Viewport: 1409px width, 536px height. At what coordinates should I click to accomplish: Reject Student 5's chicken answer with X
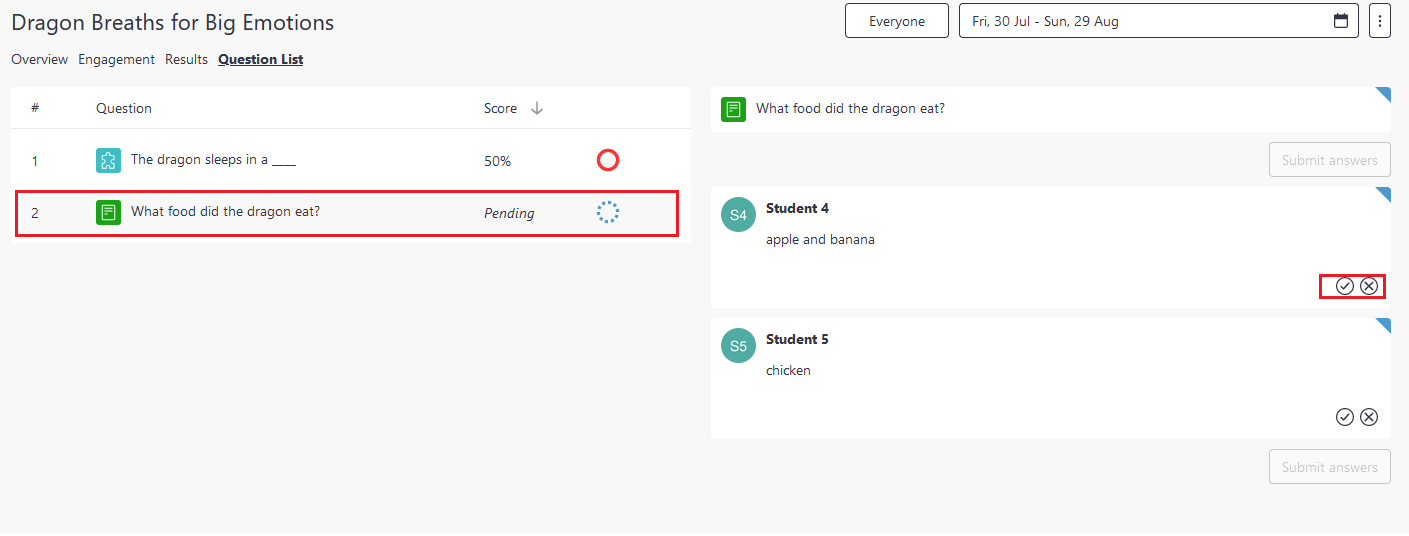(1369, 417)
